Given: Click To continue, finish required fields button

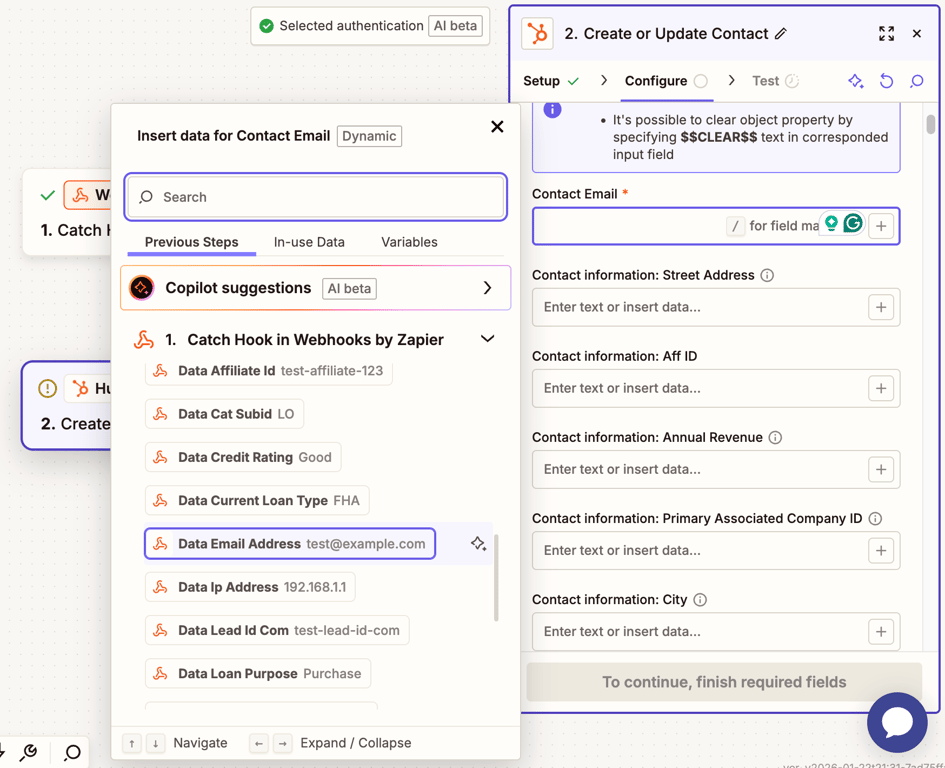Looking at the screenshot, I should 724,682.
